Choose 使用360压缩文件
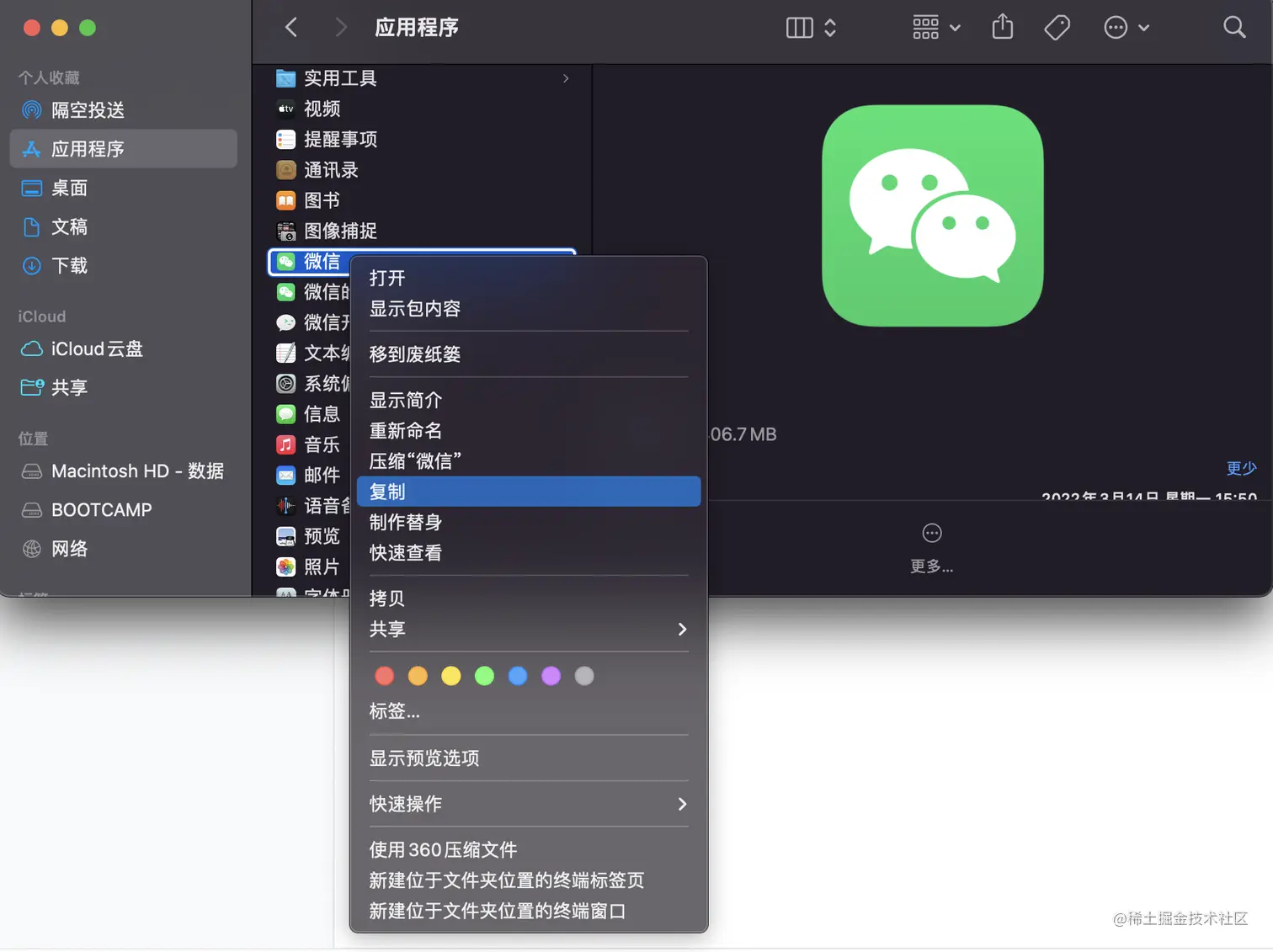 tap(529, 850)
